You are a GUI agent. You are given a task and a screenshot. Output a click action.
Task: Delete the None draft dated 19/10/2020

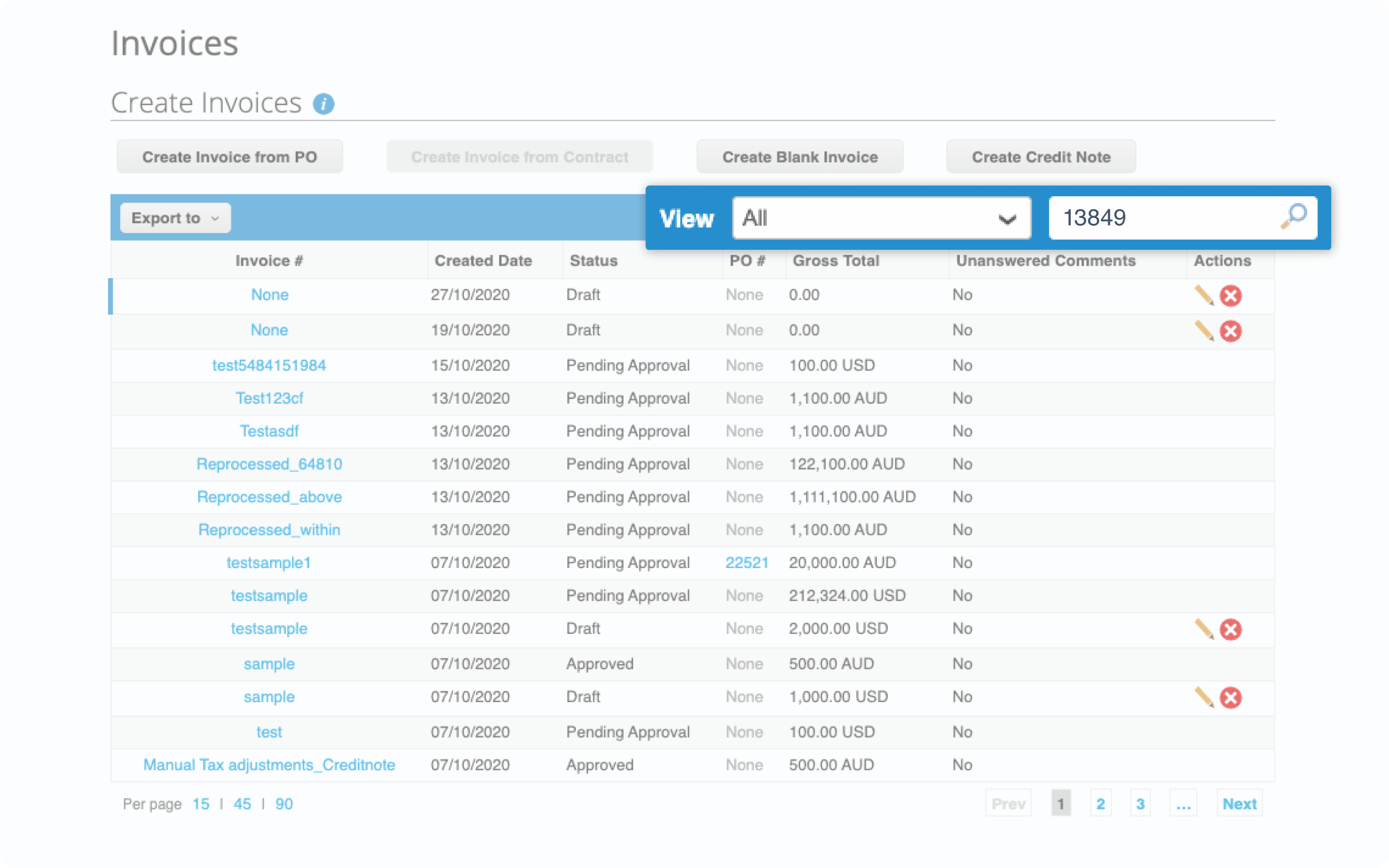[1231, 331]
